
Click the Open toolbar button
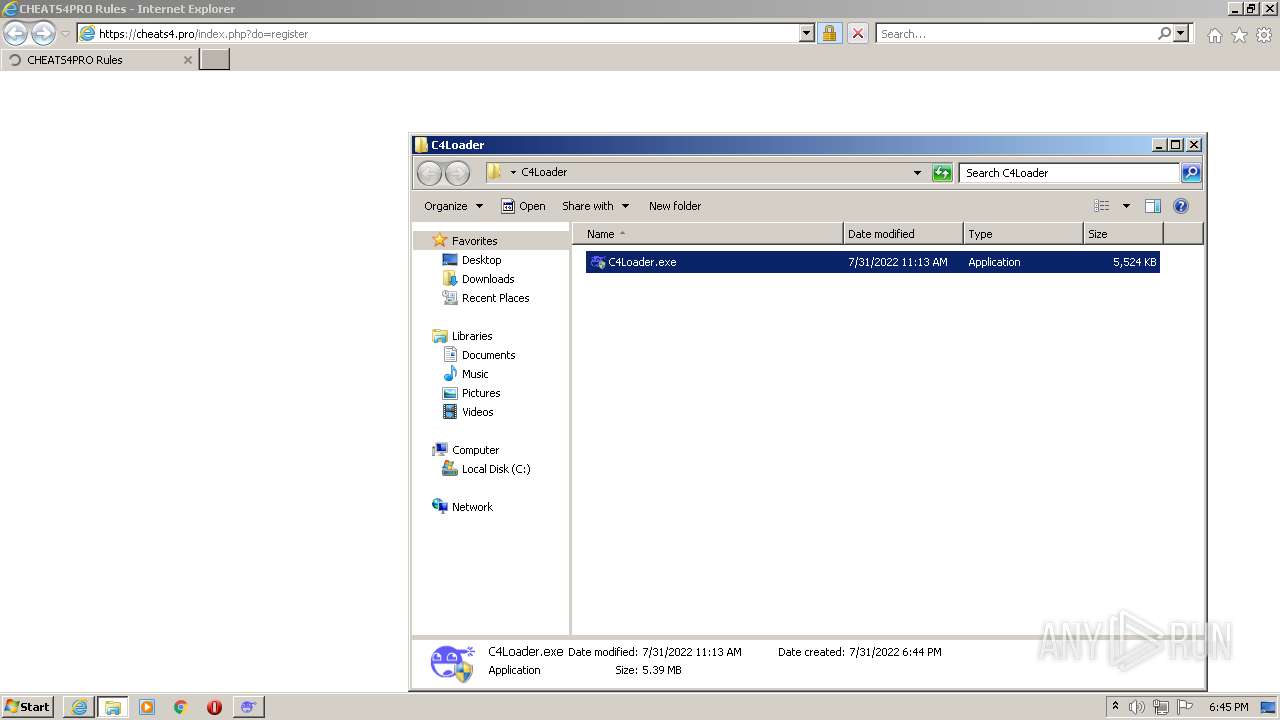pyautogui.click(x=523, y=206)
